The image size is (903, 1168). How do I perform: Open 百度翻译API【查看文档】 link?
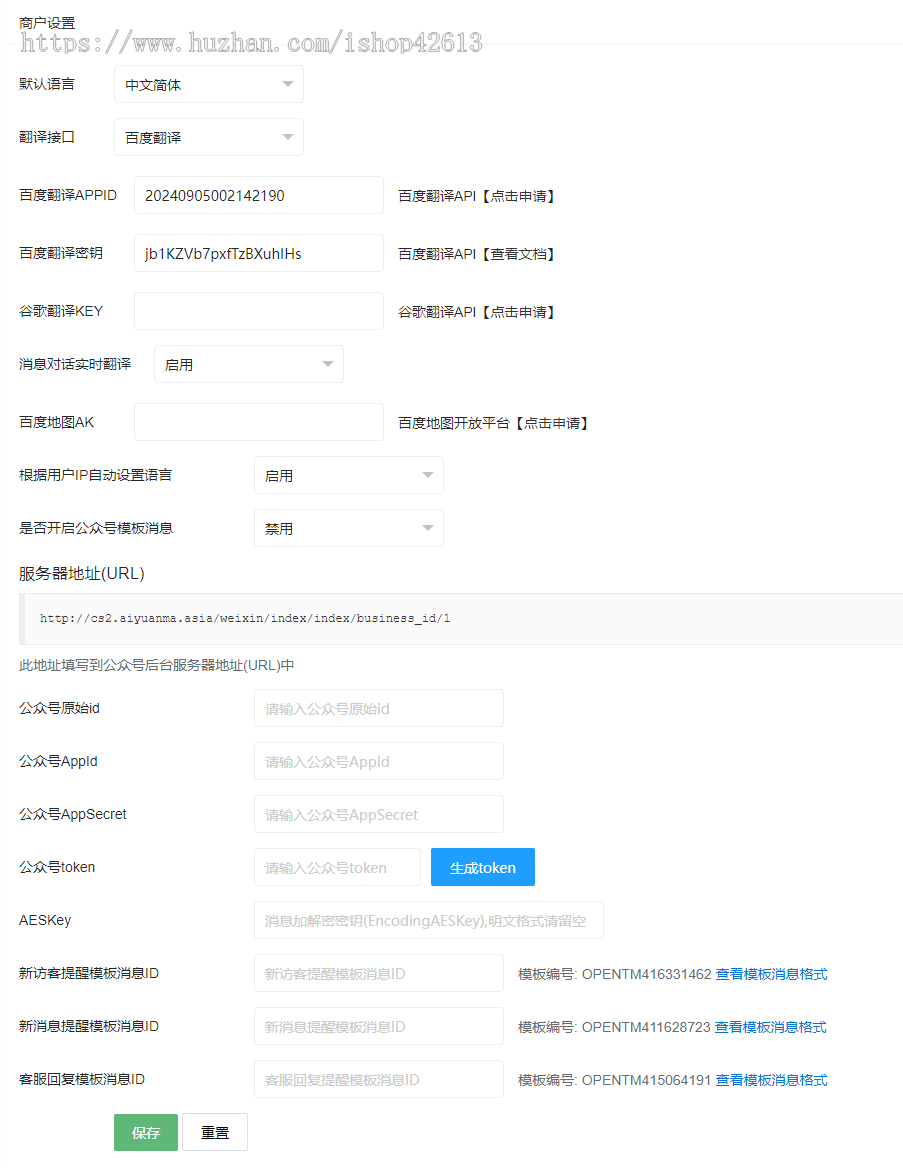(478, 254)
